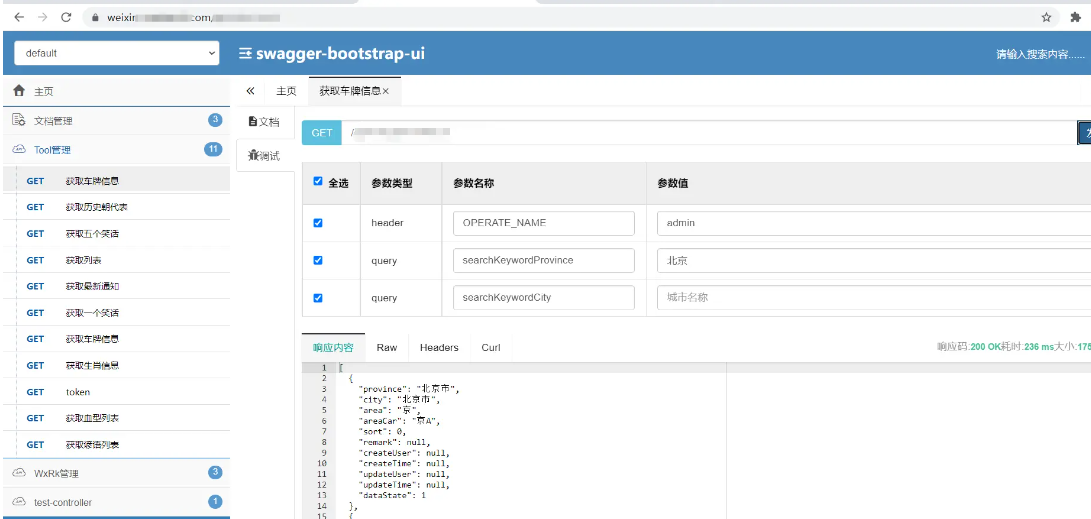The width and height of the screenshot is (1091, 519).
Task: Collapse the sidebar with the double-chevron icon
Action: point(250,91)
